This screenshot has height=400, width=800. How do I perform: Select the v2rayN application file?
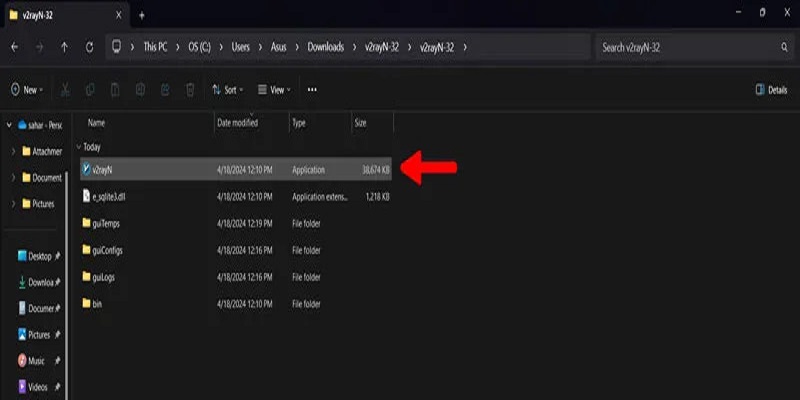[x=236, y=169]
